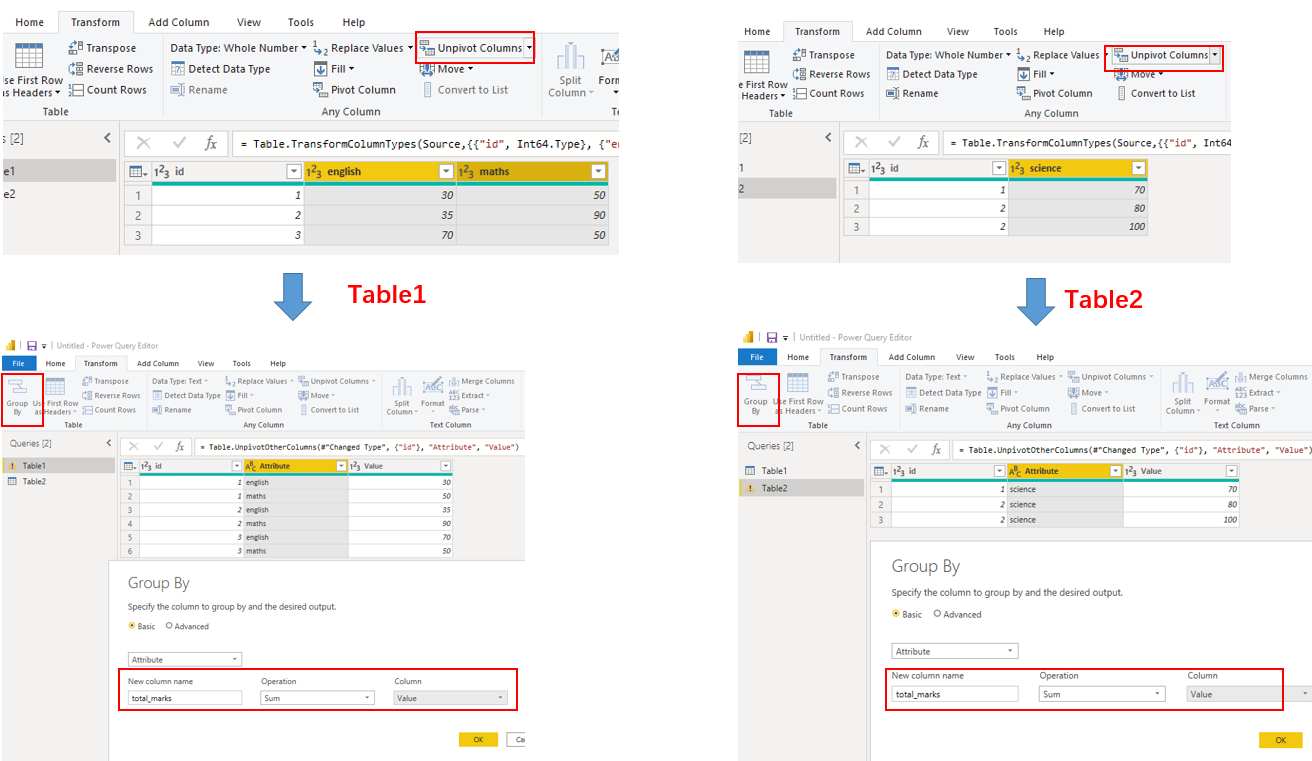1312x761 pixels.
Task: Click Reverse Rows in the english/maths editor
Action: pos(111,69)
